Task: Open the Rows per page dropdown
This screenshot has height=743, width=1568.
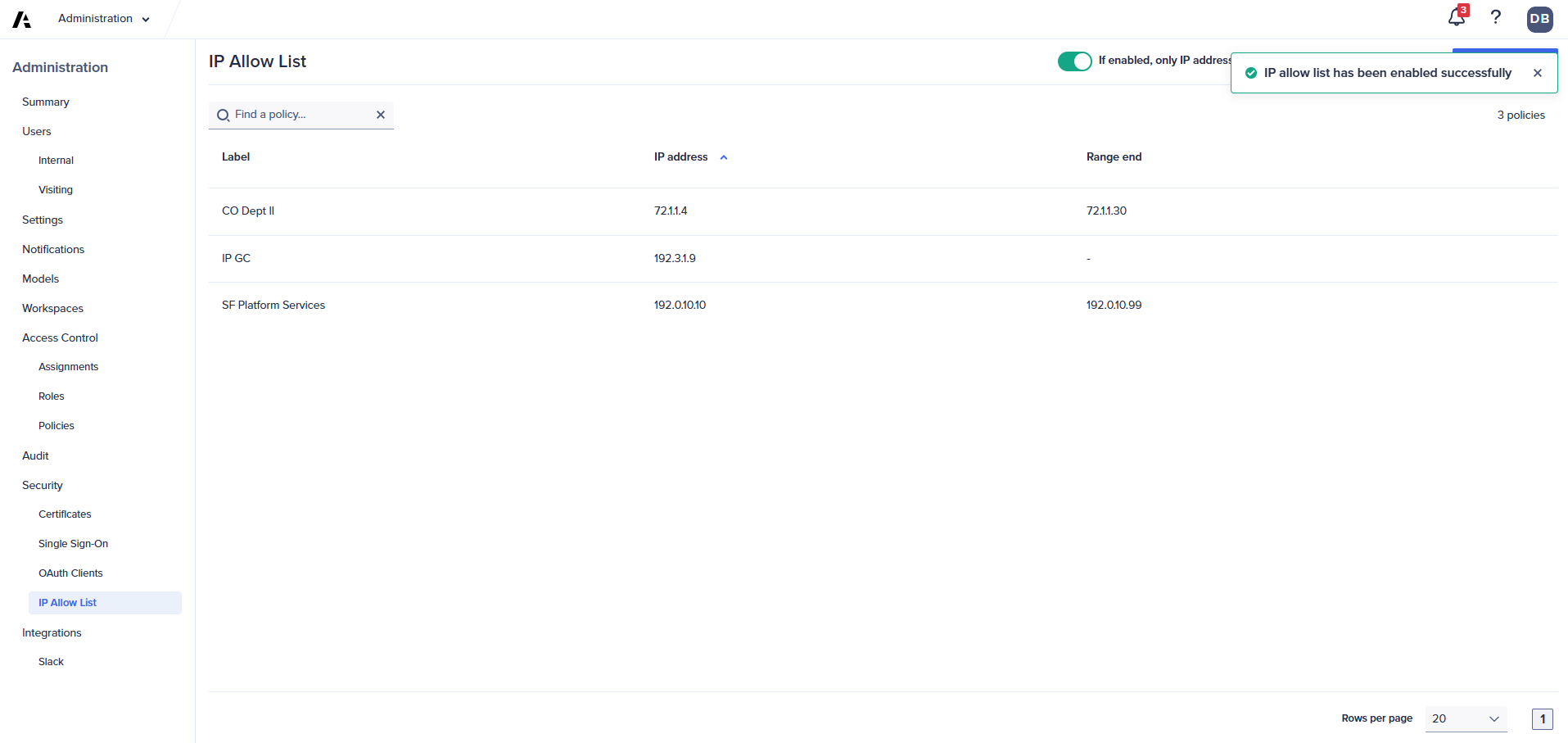Action: [x=1465, y=718]
